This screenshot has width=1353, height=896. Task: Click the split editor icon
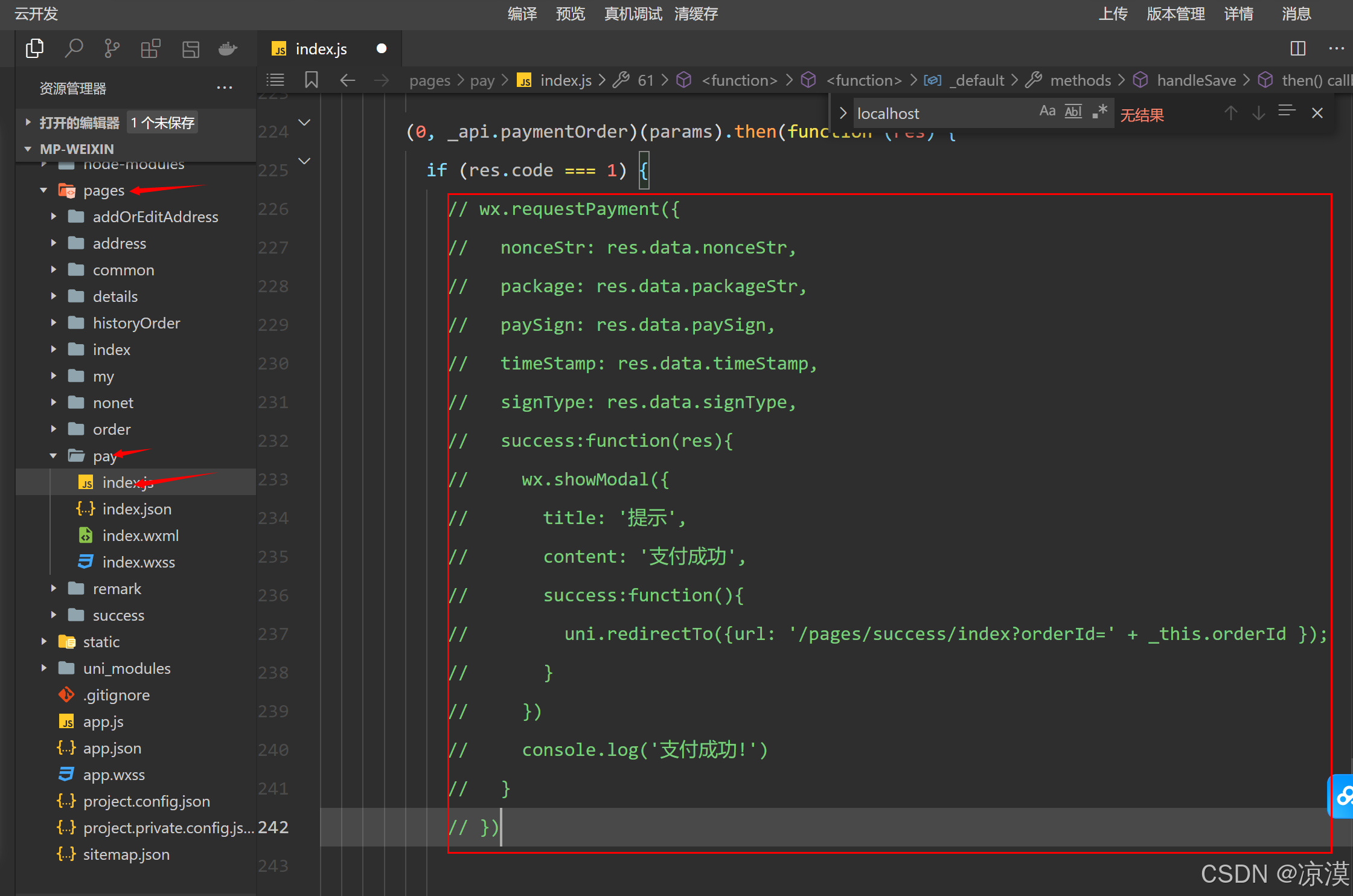tap(1297, 48)
